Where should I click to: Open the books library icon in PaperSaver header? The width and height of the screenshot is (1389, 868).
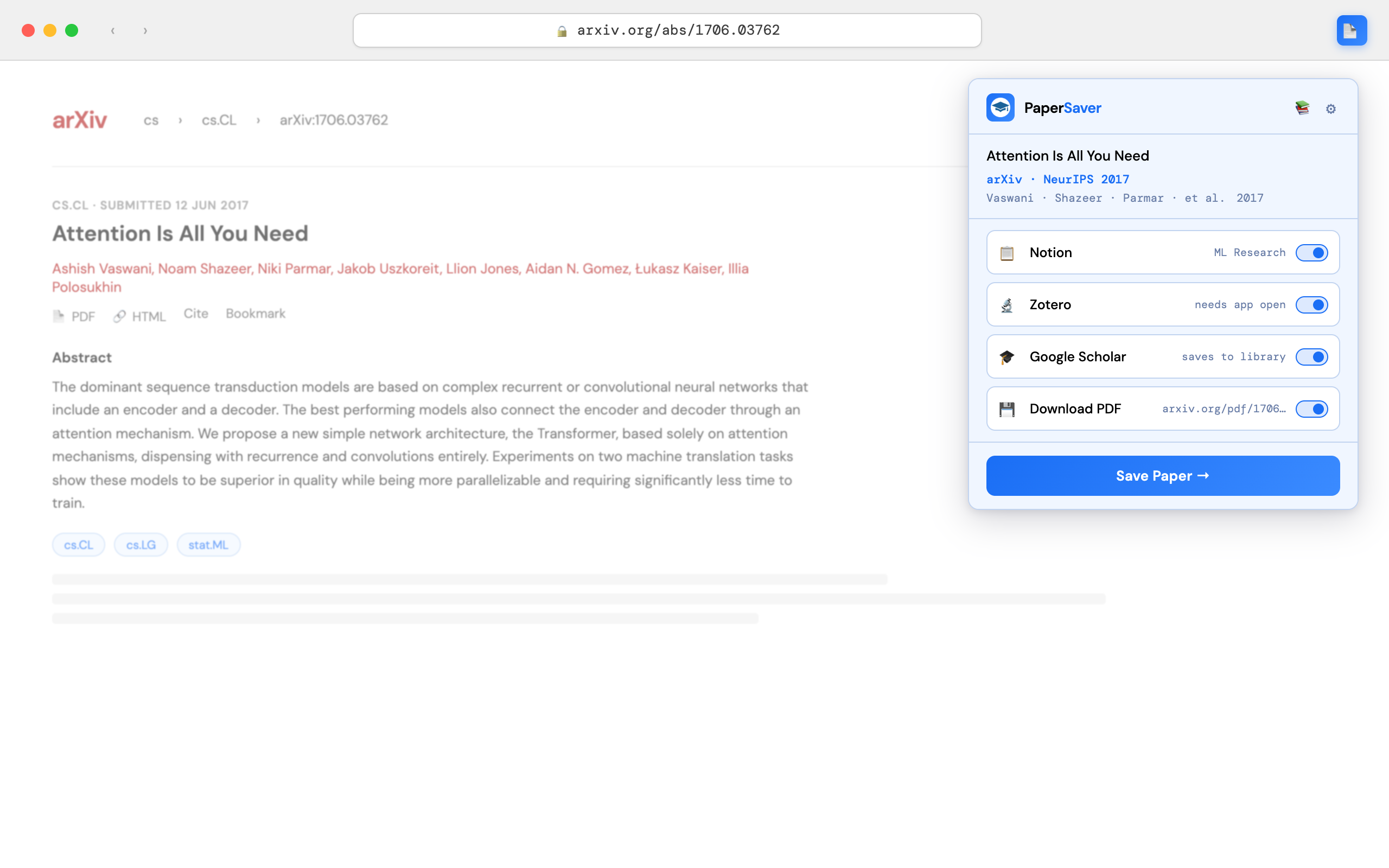pyautogui.click(x=1302, y=108)
